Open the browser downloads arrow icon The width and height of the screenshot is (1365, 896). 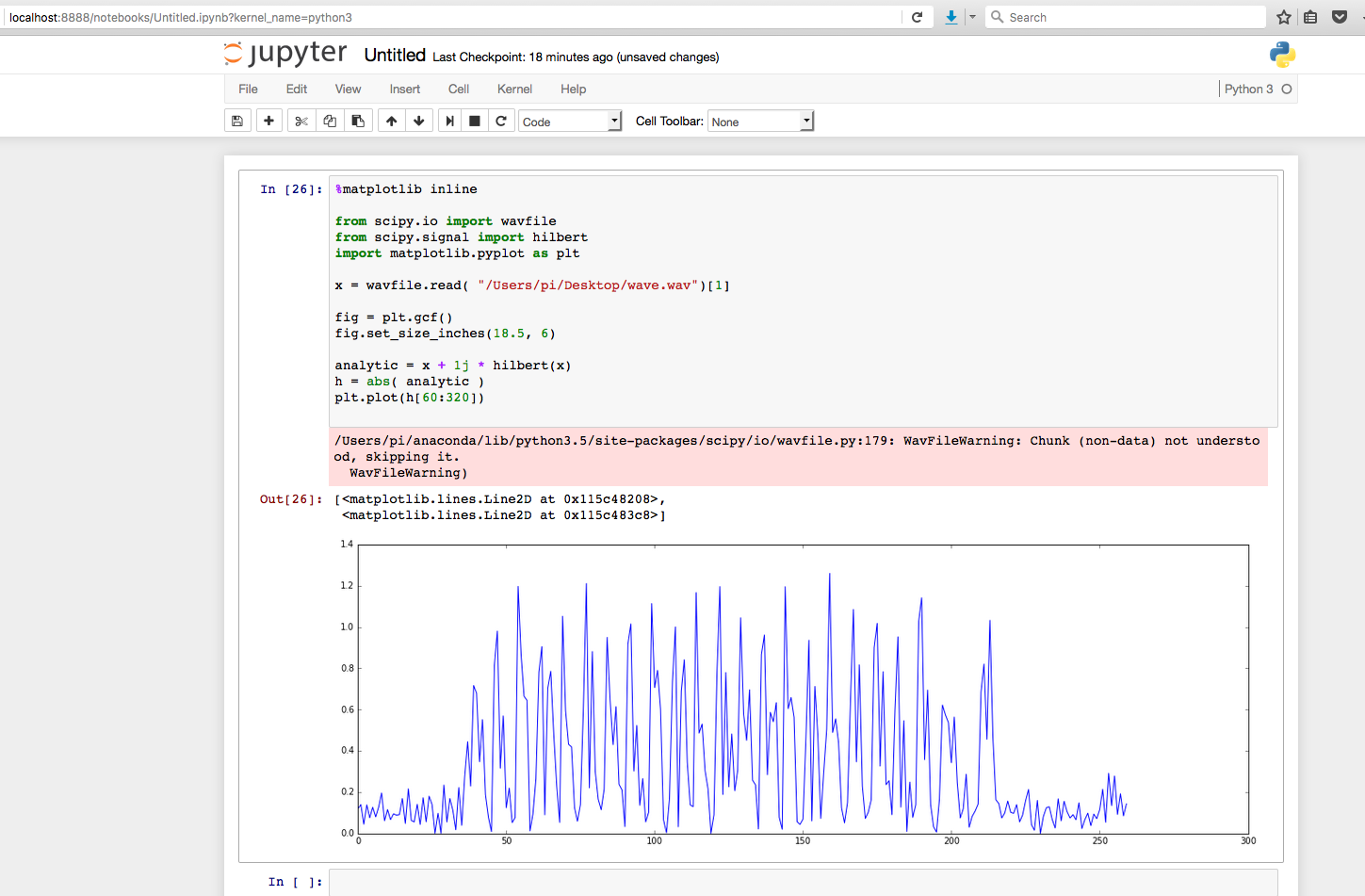(951, 17)
